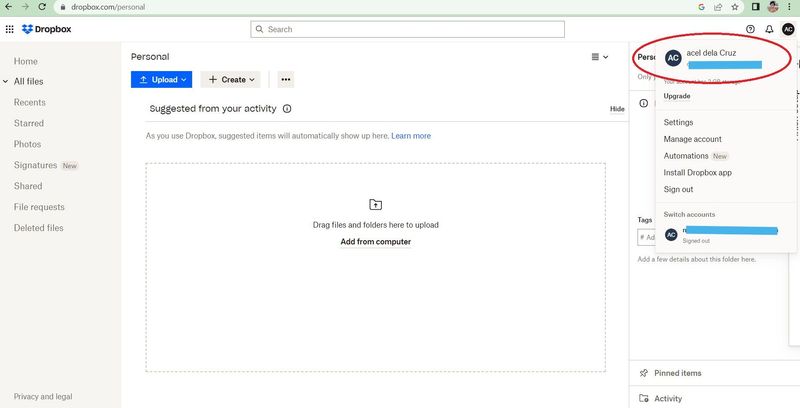Reload the page
Screen dimensions: 800x408
pos(42,7)
